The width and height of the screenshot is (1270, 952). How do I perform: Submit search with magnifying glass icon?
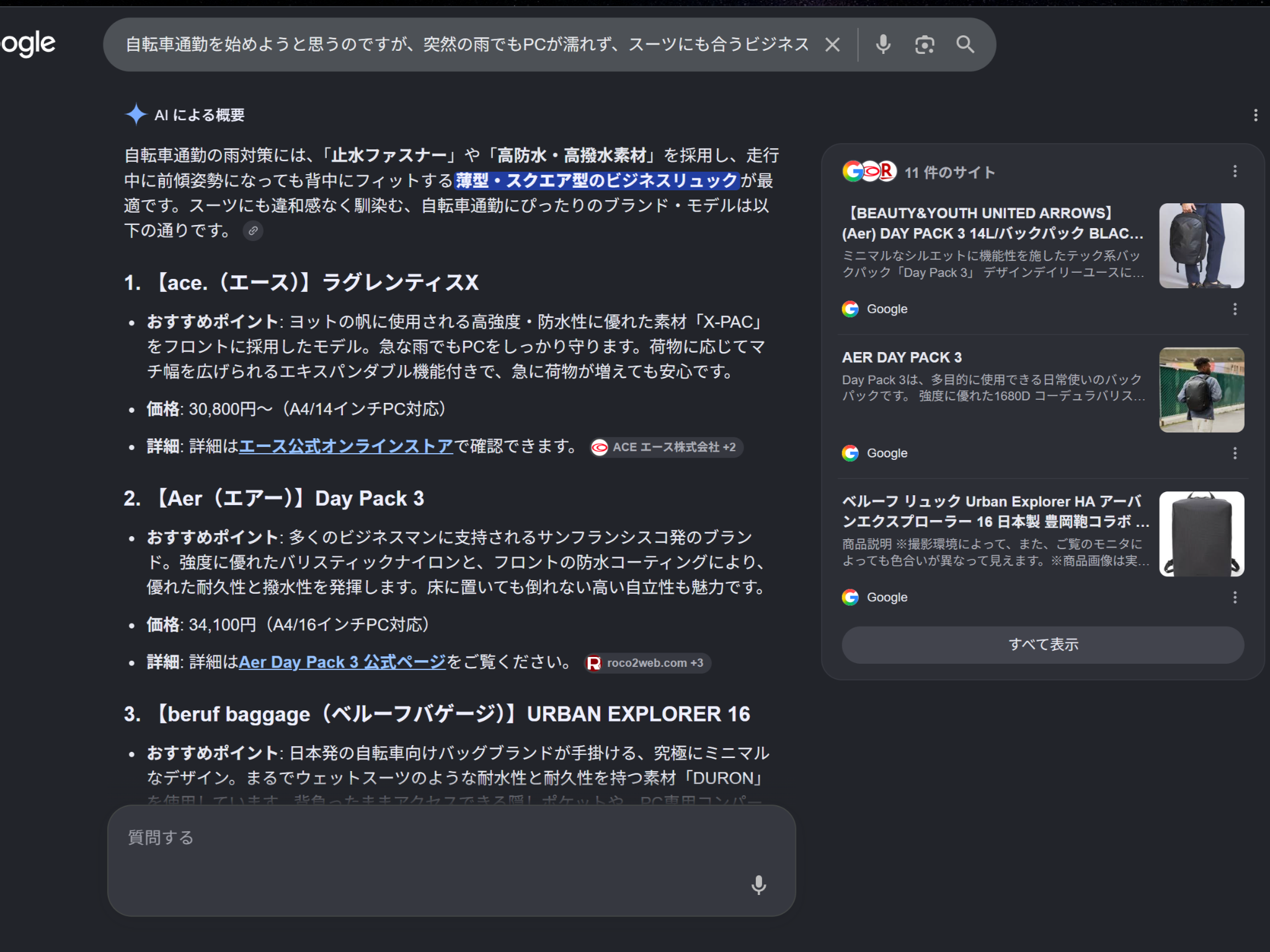click(x=965, y=45)
